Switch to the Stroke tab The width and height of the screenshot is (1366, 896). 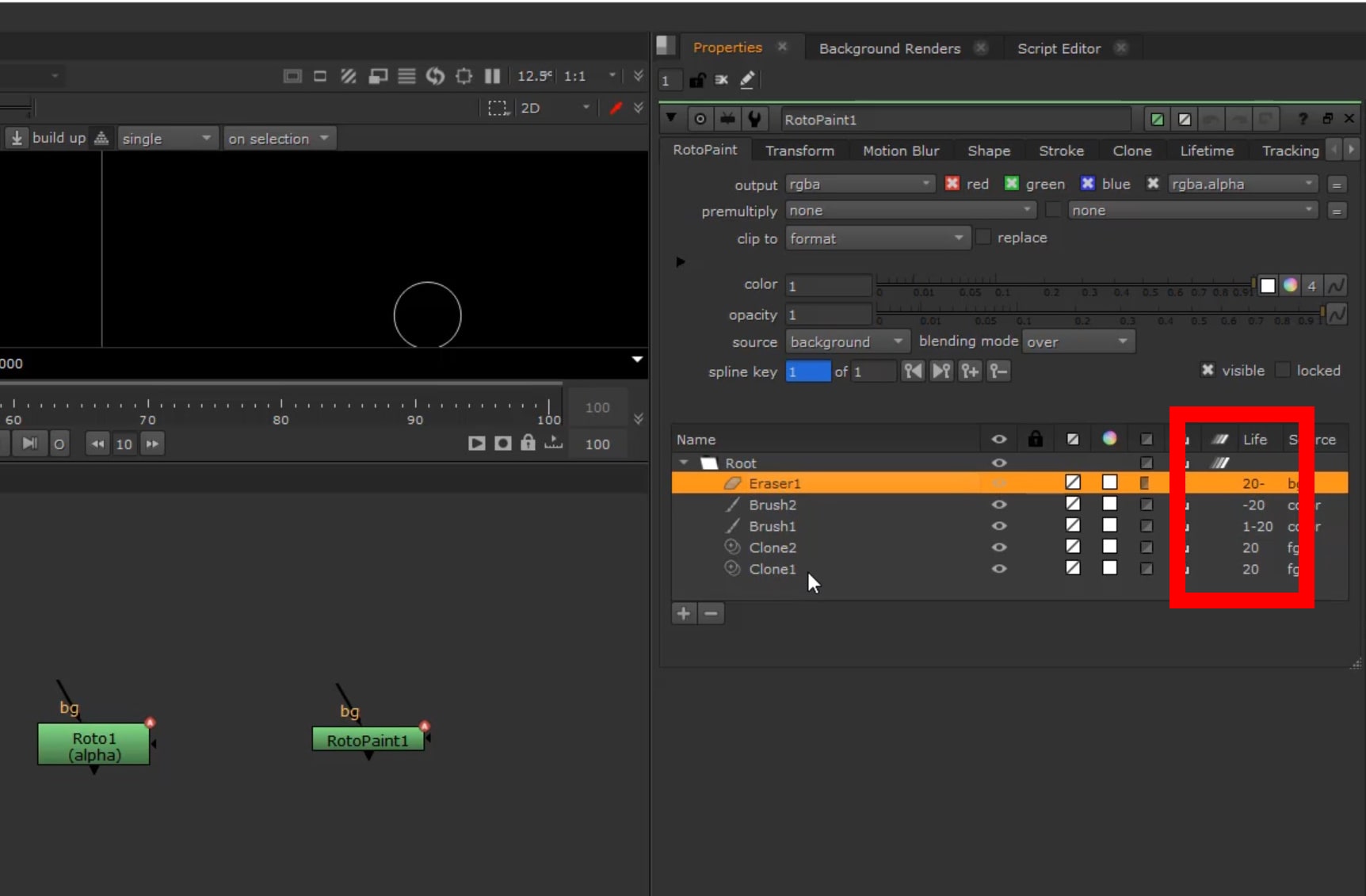(x=1061, y=151)
